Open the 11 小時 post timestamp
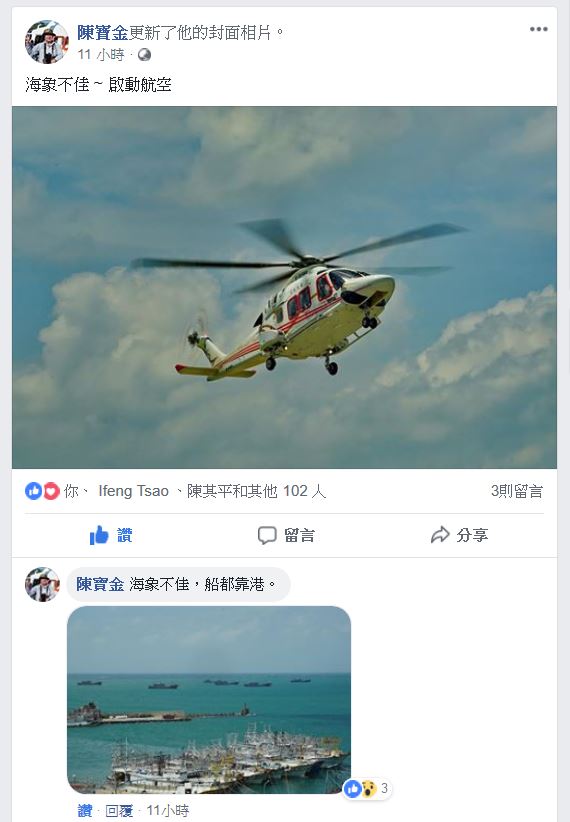 (x=101, y=55)
